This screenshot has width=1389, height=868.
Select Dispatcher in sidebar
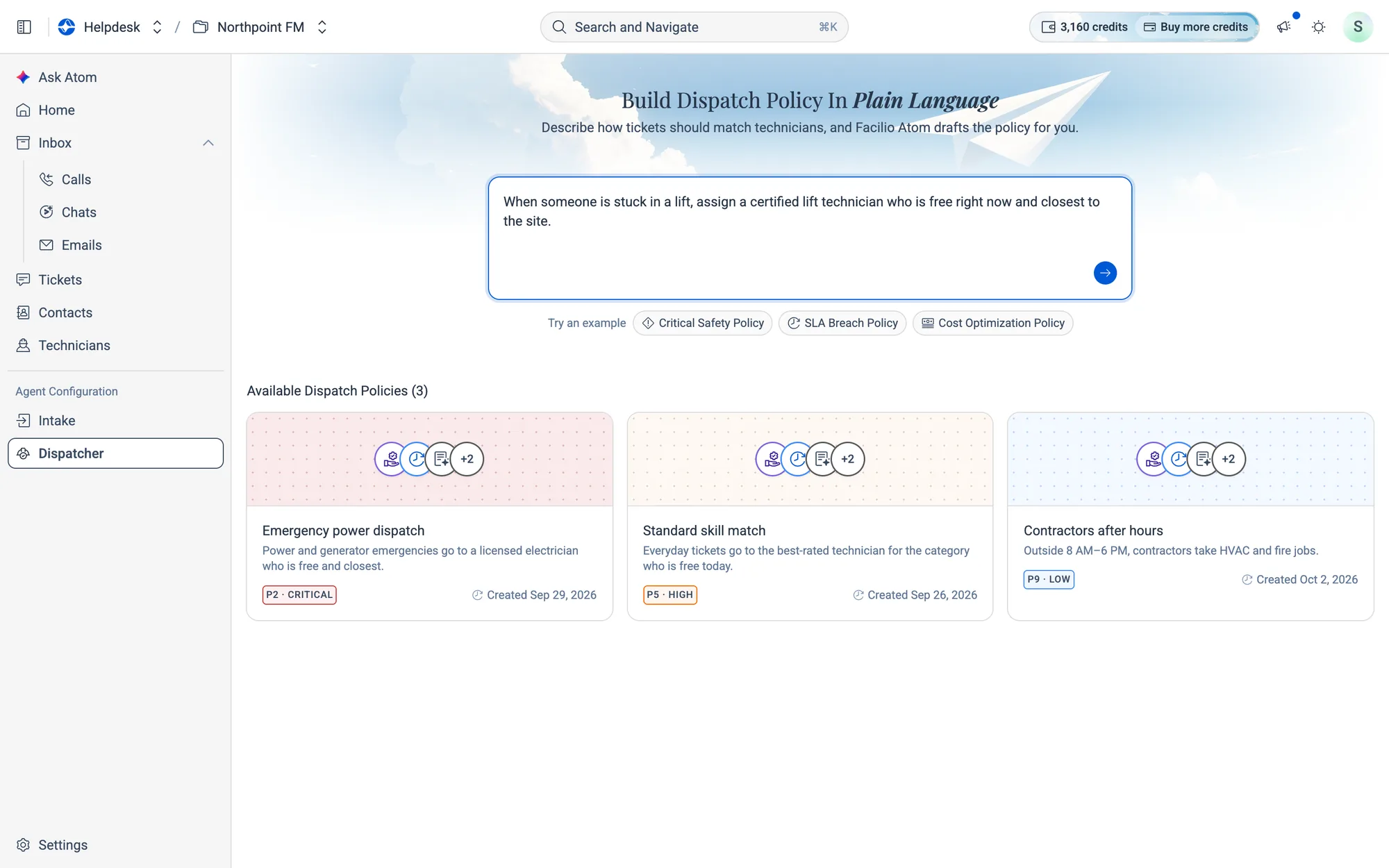click(x=115, y=453)
